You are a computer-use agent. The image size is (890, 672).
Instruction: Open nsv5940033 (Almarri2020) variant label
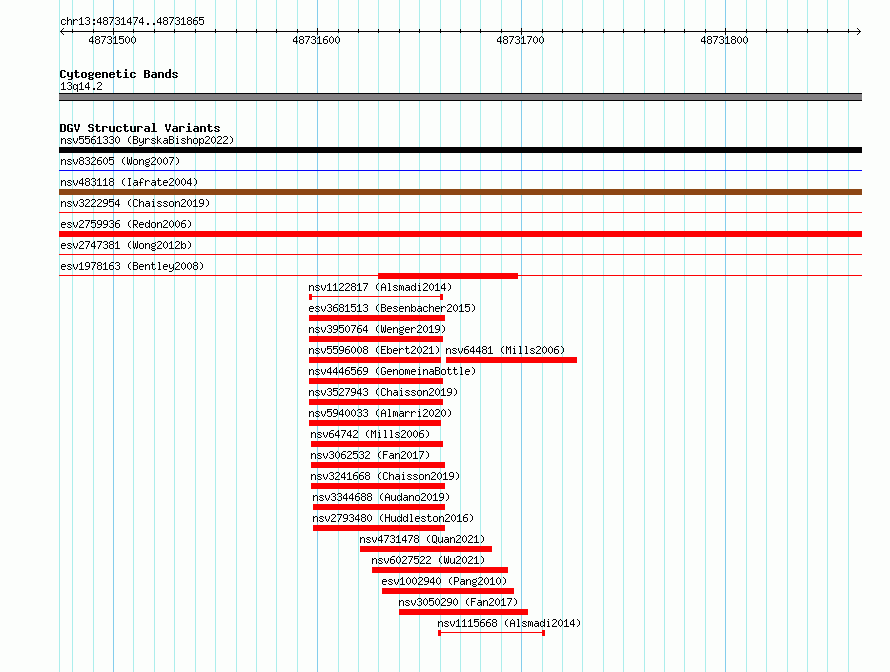click(x=380, y=413)
